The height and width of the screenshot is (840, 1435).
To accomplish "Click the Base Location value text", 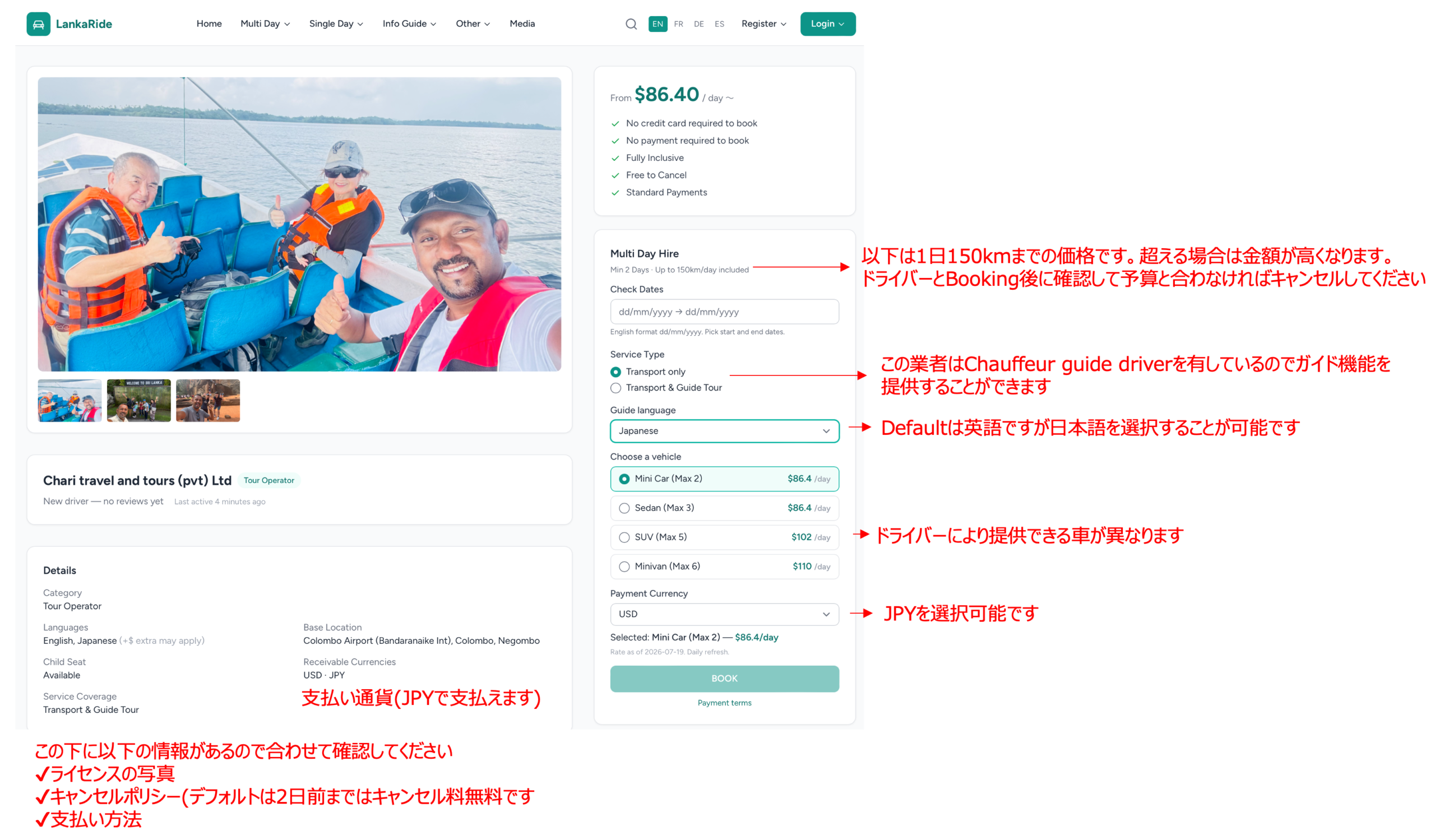I will pyautogui.click(x=422, y=641).
